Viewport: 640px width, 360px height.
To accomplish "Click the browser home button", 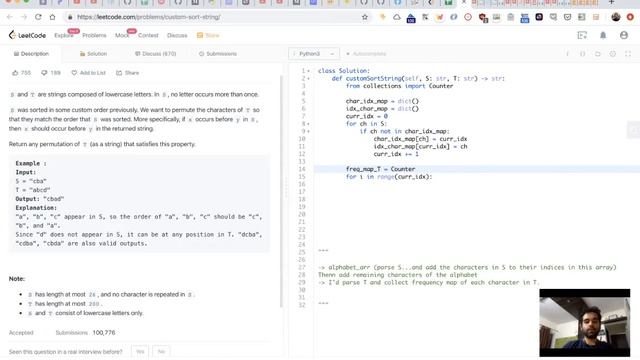I will [52, 17].
